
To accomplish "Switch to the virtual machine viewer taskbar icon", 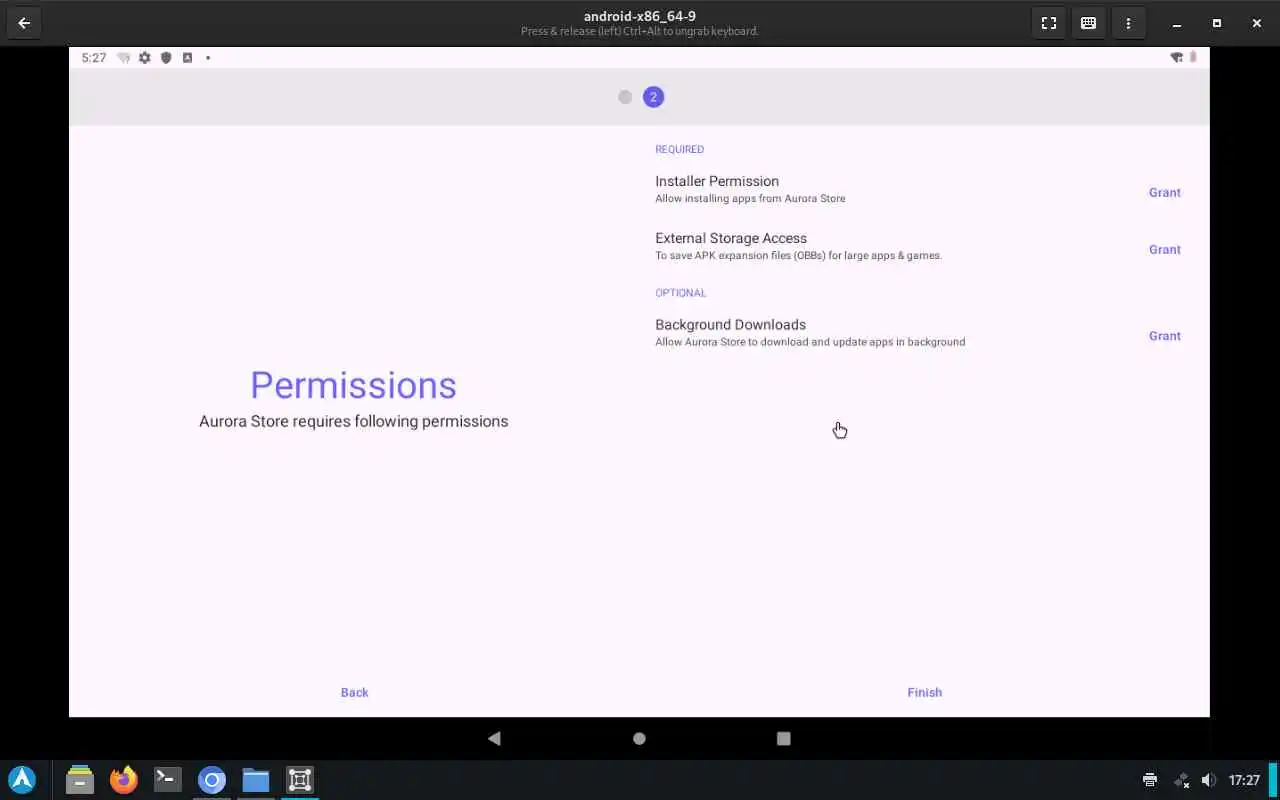I will 300,780.
